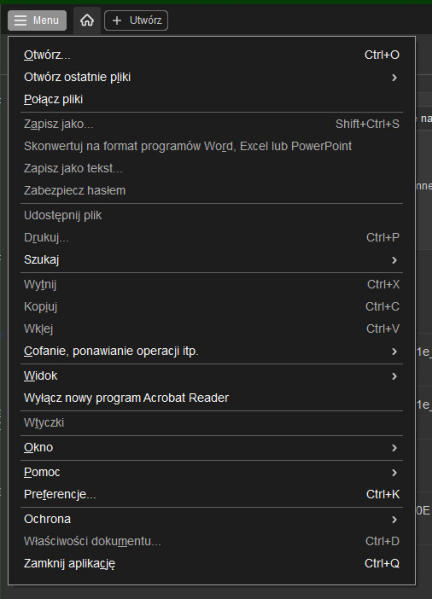Click the plus Utwórz button

[136, 20]
